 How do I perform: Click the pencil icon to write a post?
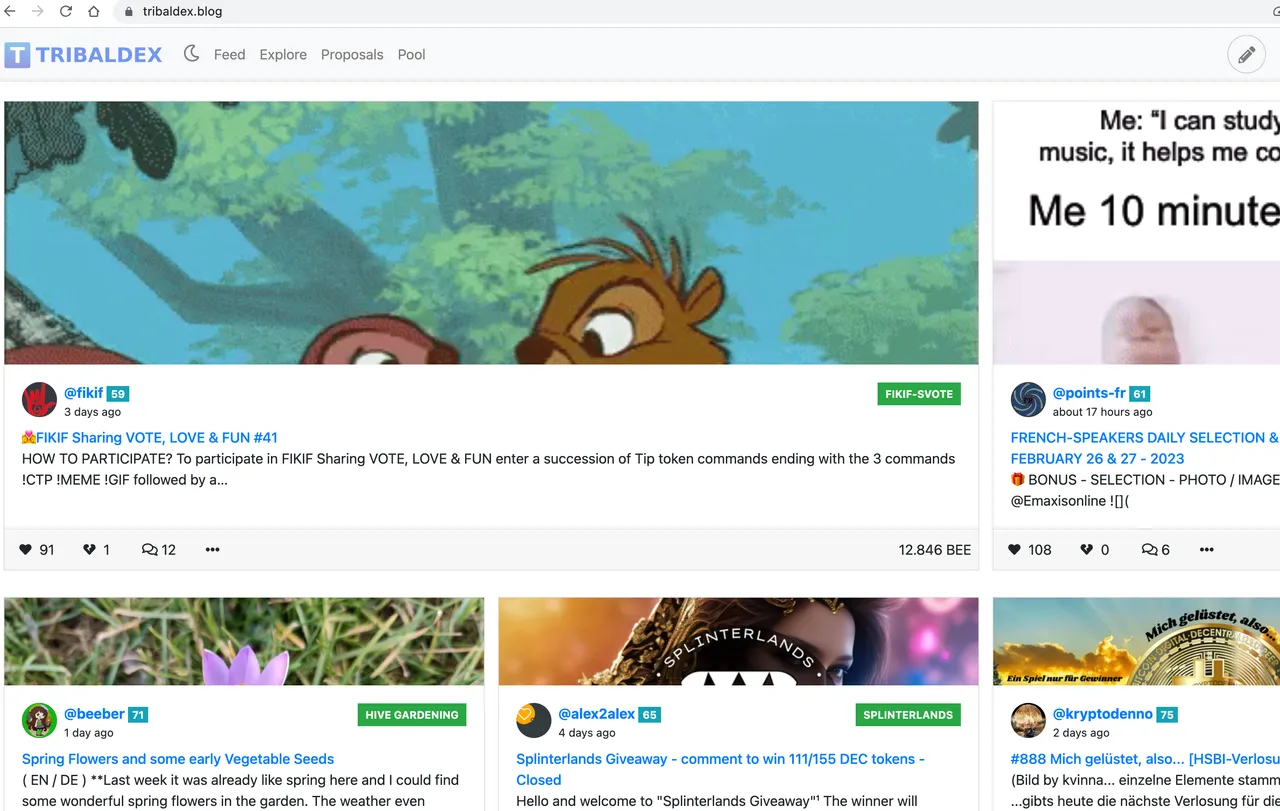[x=1246, y=55]
